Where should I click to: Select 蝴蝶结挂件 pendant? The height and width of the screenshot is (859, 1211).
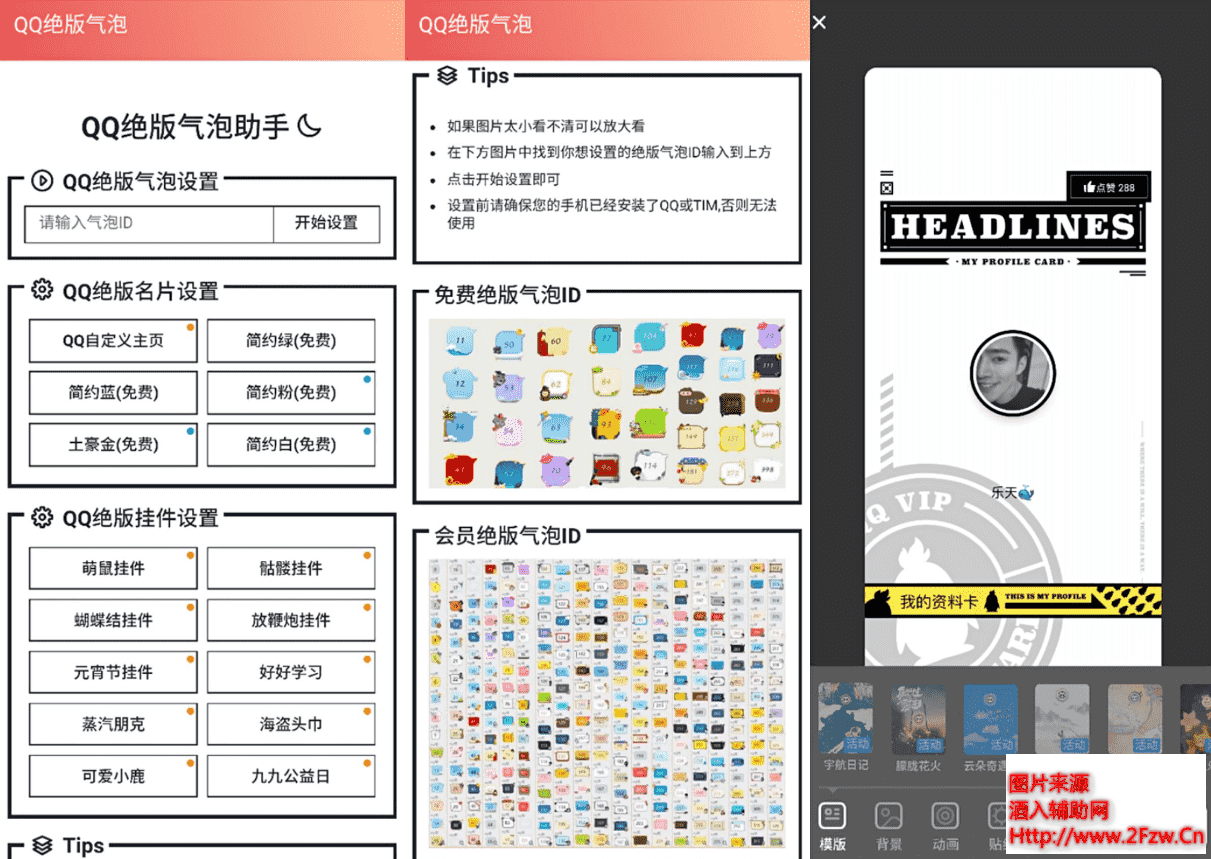(x=113, y=621)
